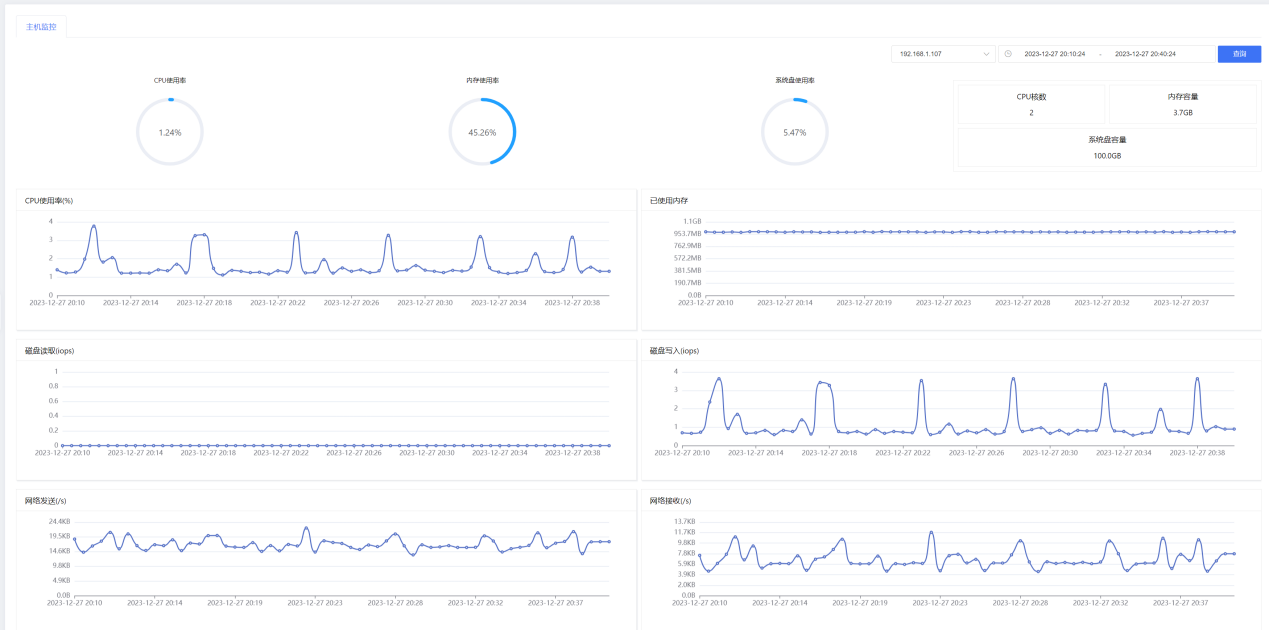Click the 19.5KB axis label in network send chart
The width and height of the screenshot is (1269, 630).
pos(59,536)
